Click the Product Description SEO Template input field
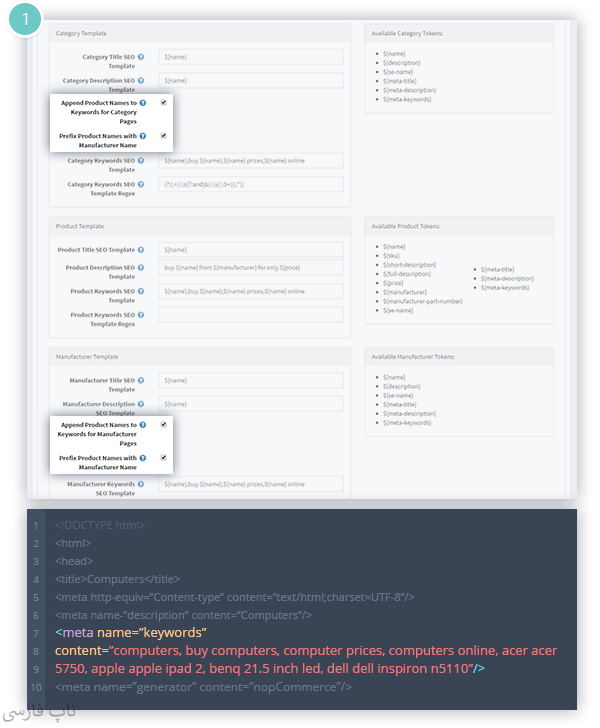600x728 pixels. pos(250,268)
